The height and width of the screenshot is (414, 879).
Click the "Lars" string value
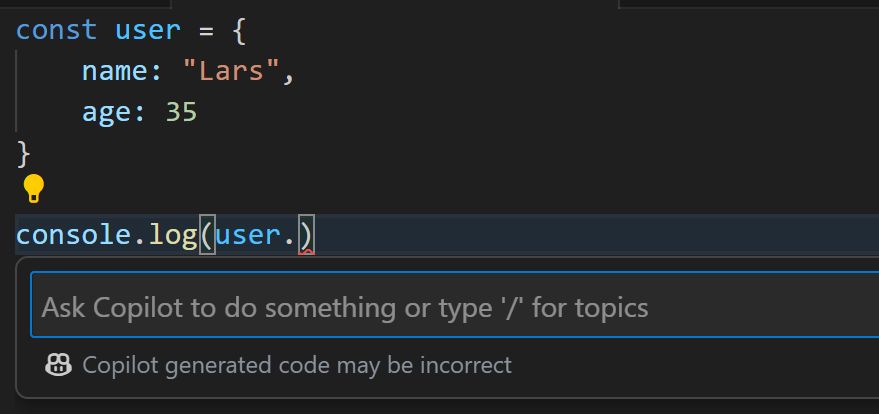pyautogui.click(x=232, y=71)
